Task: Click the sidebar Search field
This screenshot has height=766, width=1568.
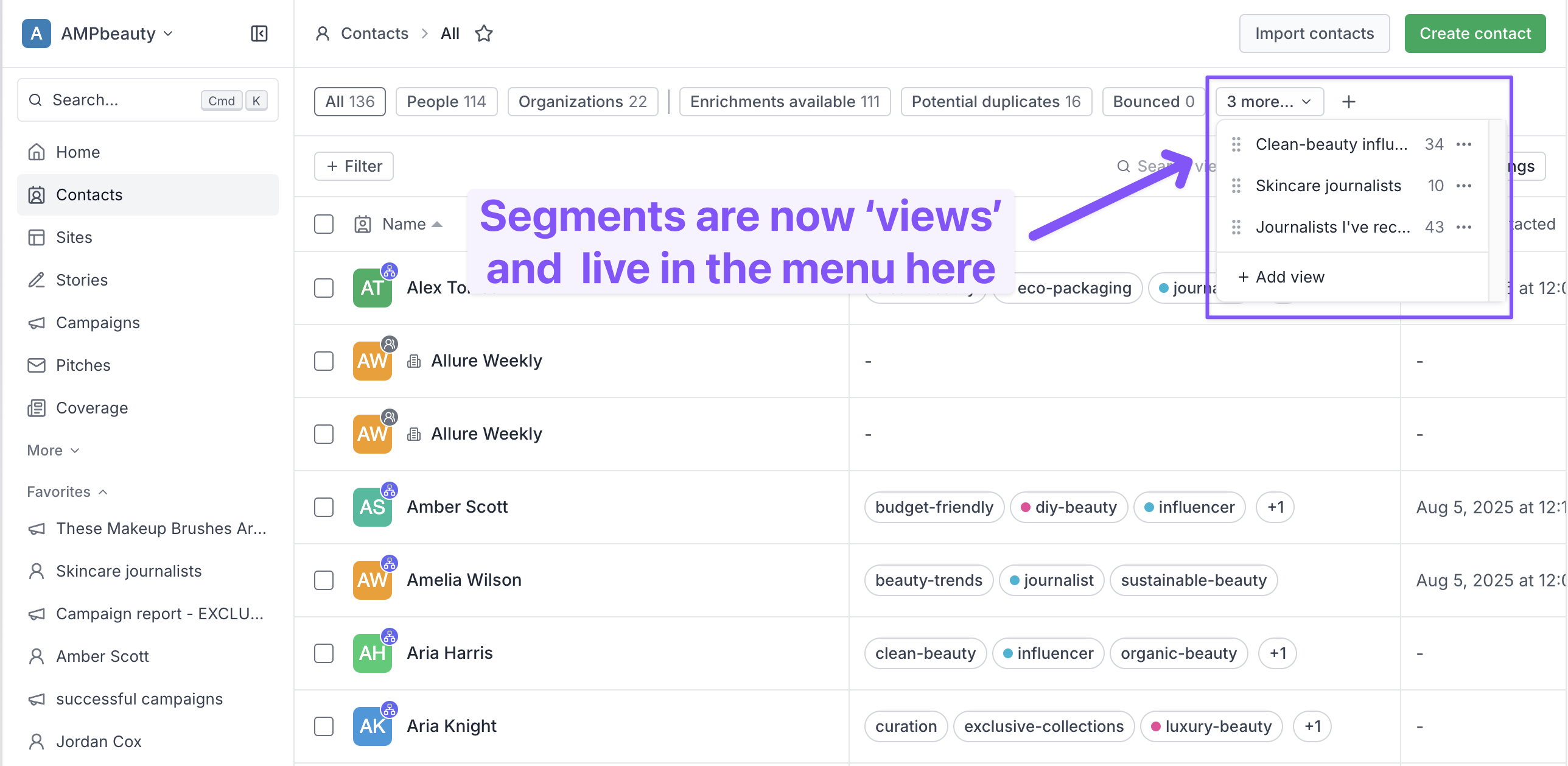Action: [x=122, y=100]
